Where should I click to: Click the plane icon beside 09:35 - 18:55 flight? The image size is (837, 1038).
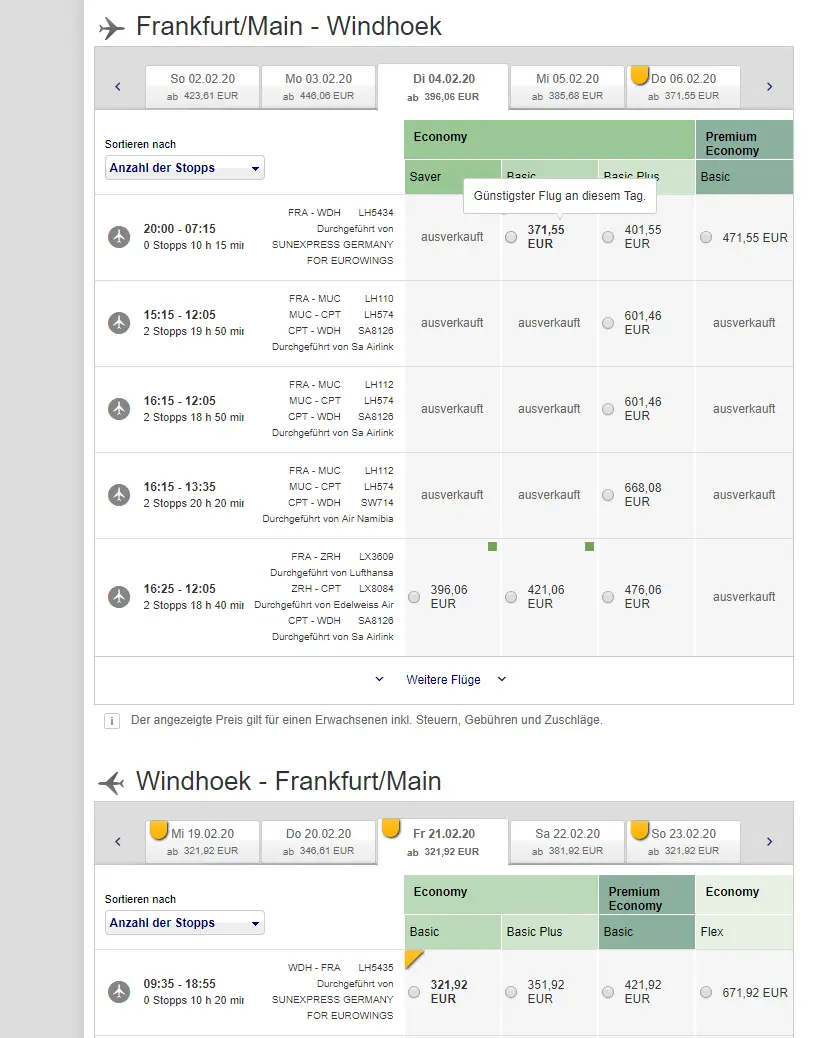pos(119,992)
